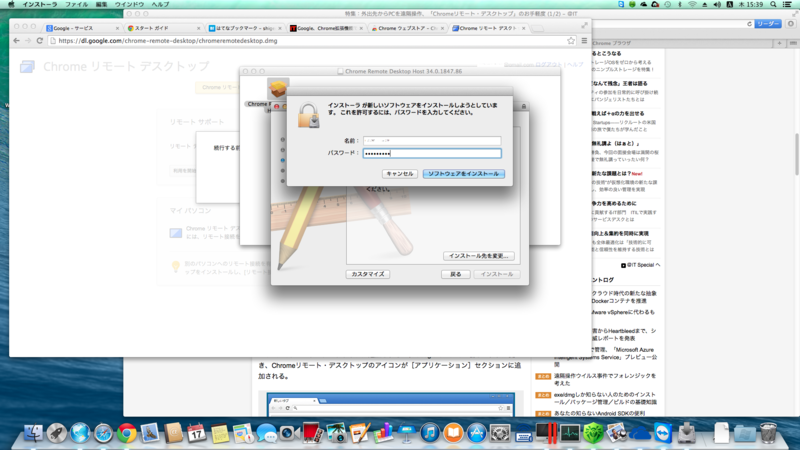
Task: Open Trash from the Dock
Action: (768, 433)
